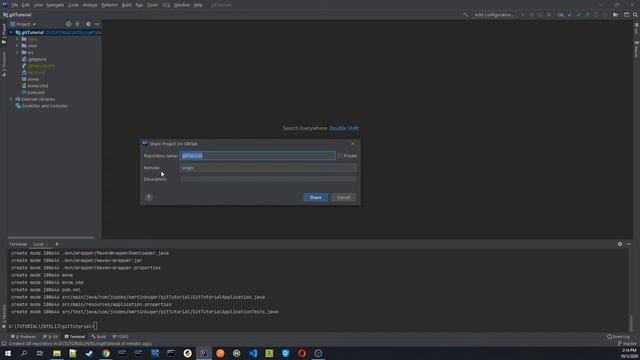This screenshot has height=360, width=640.
Task: Tick the Private repository checkbox
Action: pyautogui.click(x=339, y=156)
